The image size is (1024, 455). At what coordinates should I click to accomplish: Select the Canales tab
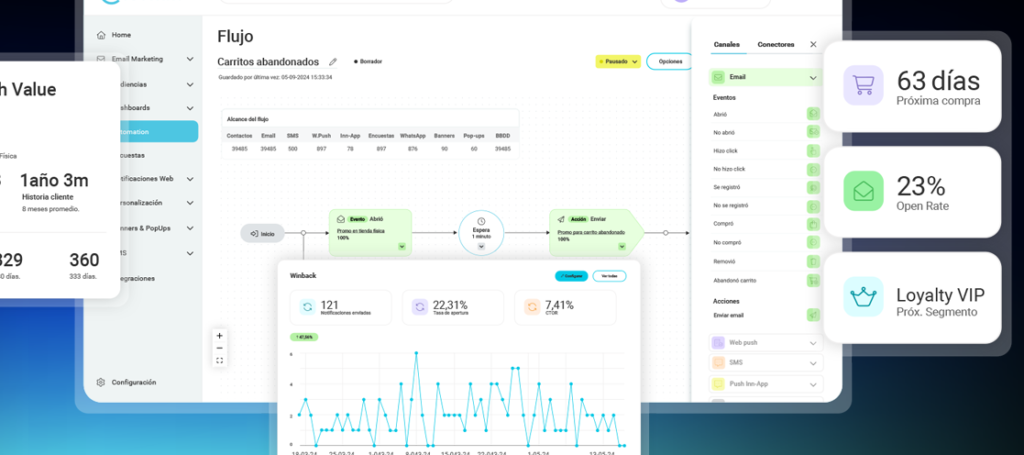[x=727, y=44]
